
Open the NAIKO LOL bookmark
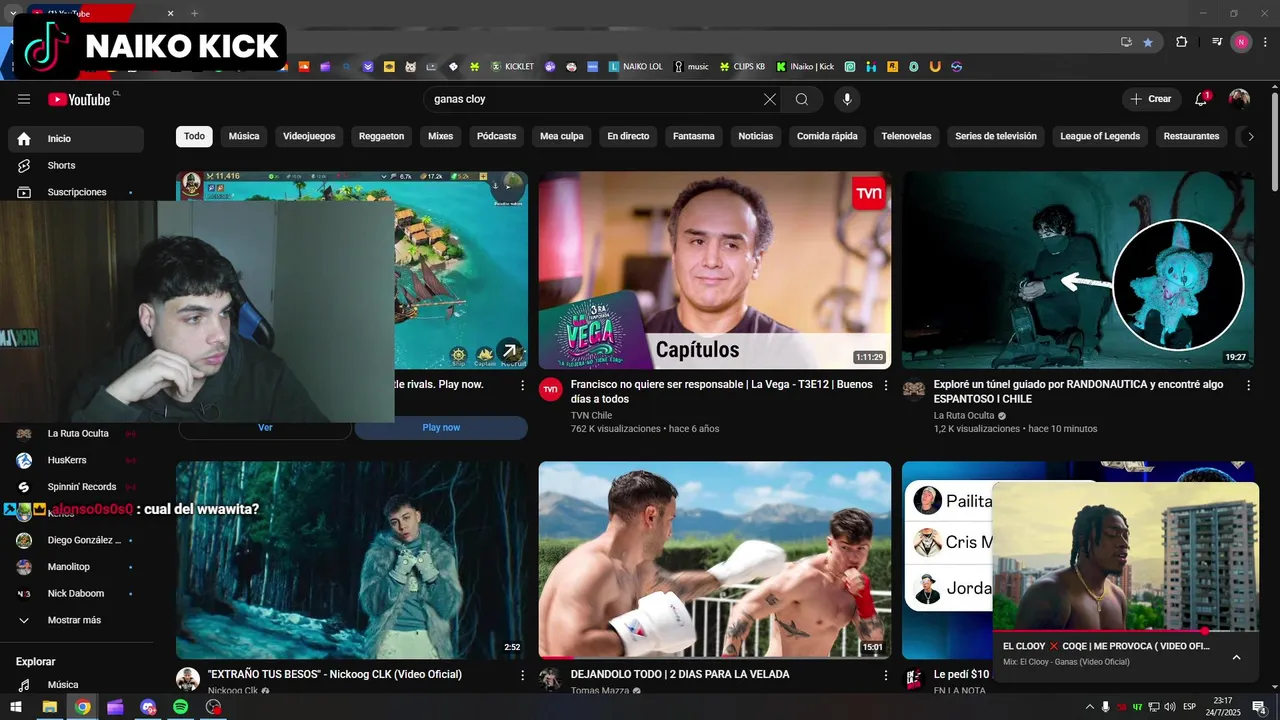[635, 67]
